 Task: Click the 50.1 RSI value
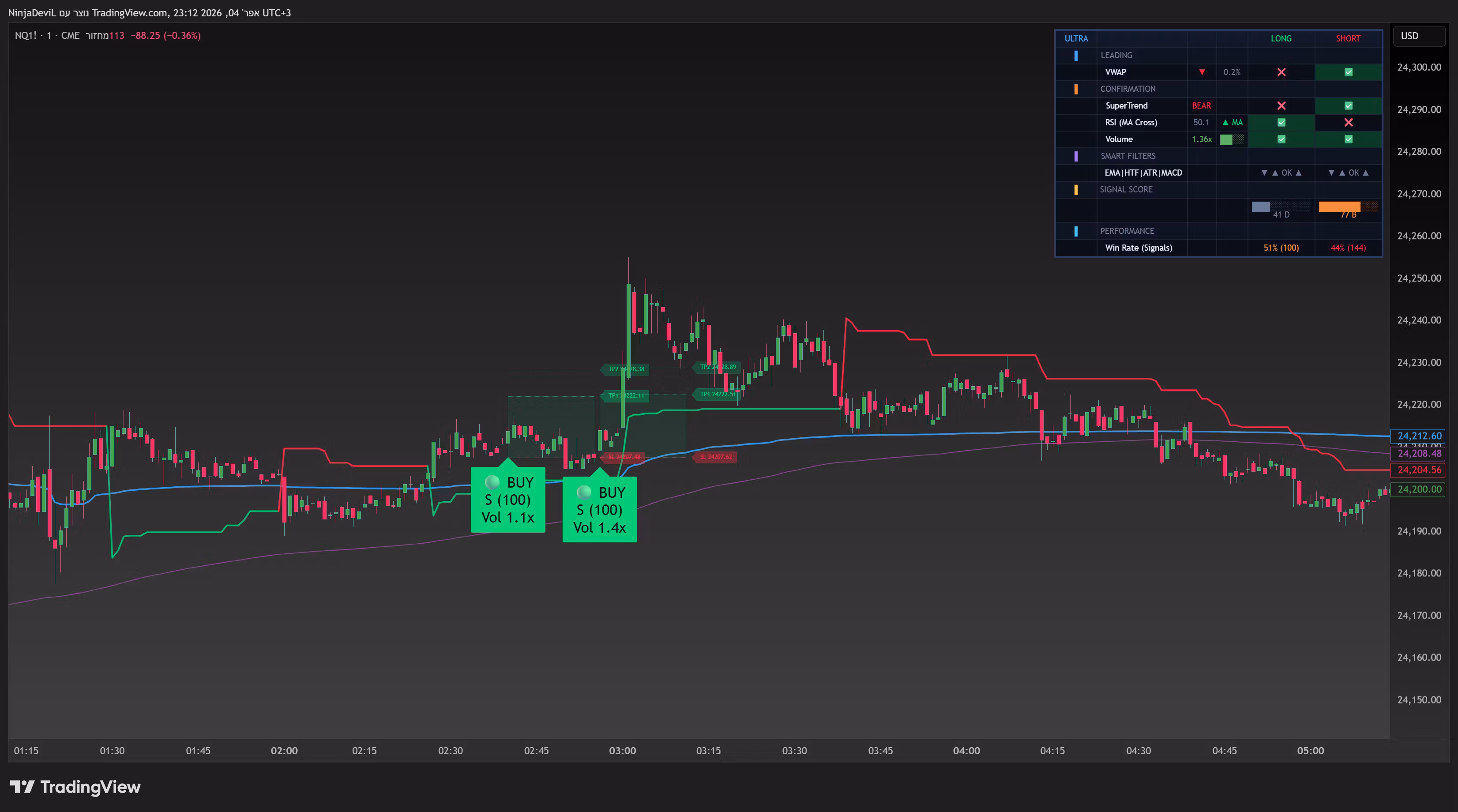[x=1201, y=122]
